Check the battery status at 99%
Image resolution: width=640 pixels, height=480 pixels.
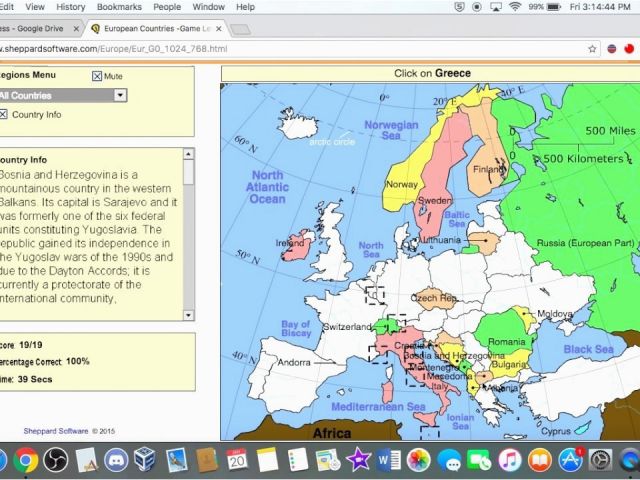(x=544, y=7)
